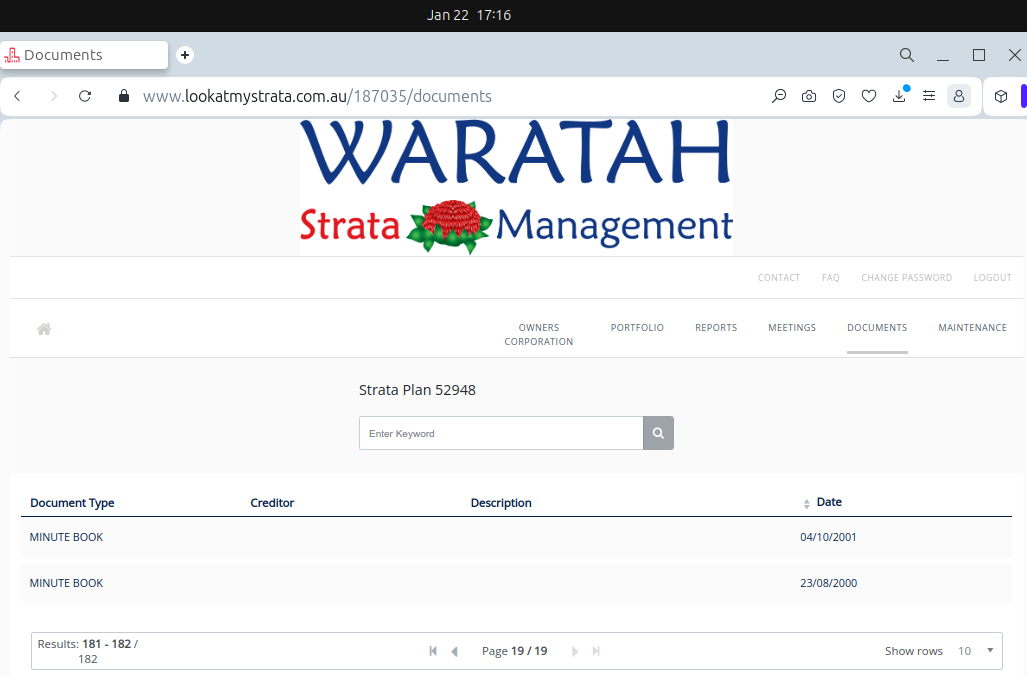Click the Contact link
The image size is (1027, 676).
779,278
